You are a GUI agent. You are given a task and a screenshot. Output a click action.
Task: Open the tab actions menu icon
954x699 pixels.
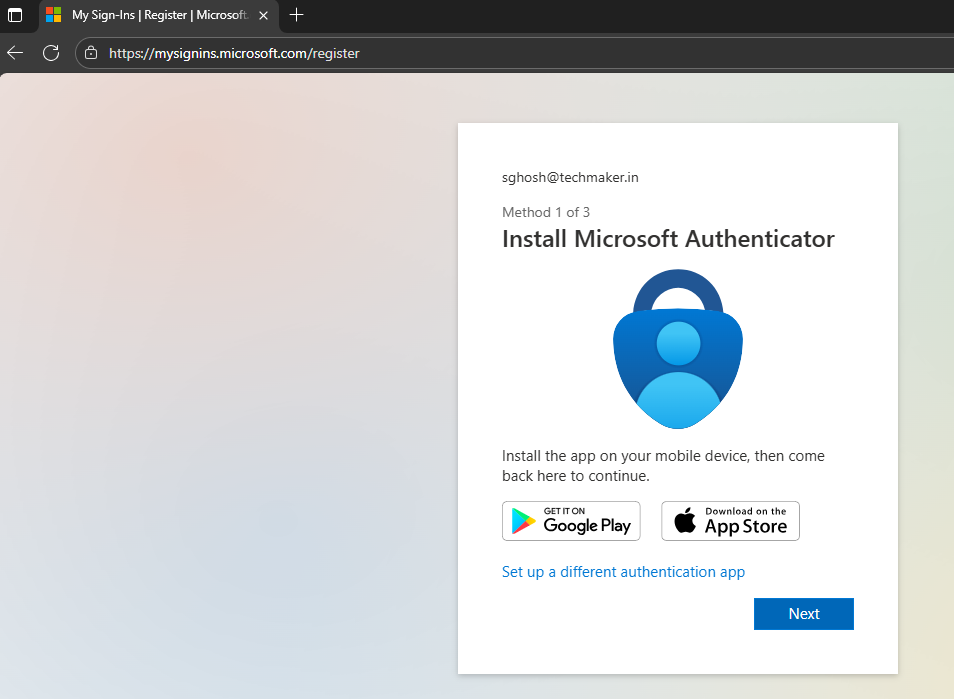pyautogui.click(x=15, y=15)
